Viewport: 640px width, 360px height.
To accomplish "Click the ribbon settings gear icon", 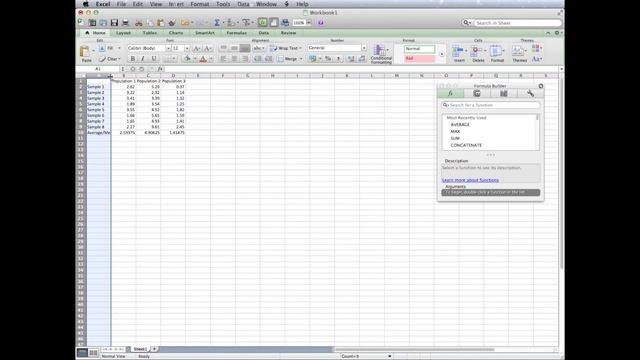I will coord(557,33).
